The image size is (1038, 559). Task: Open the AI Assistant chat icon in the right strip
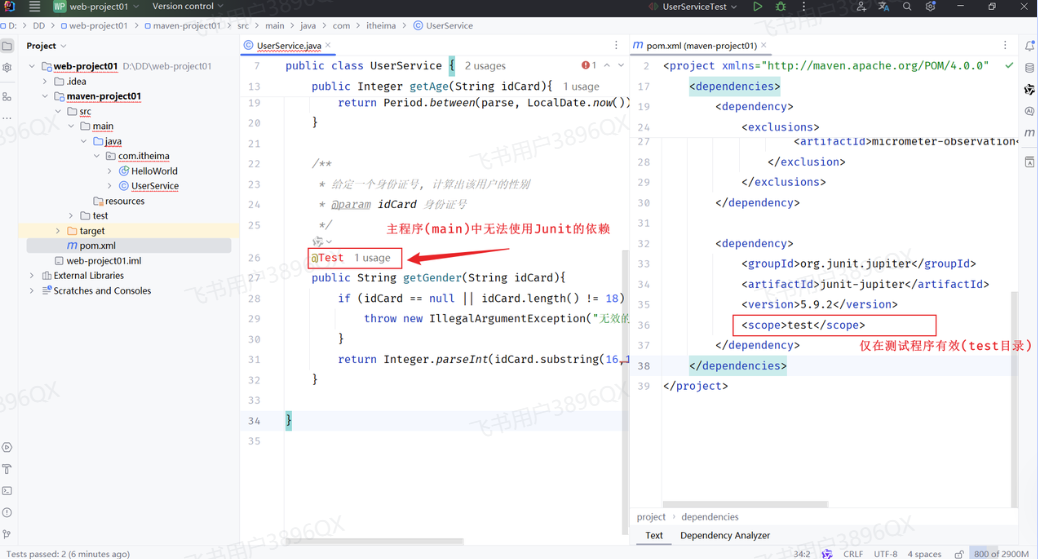click(1029, 111)
